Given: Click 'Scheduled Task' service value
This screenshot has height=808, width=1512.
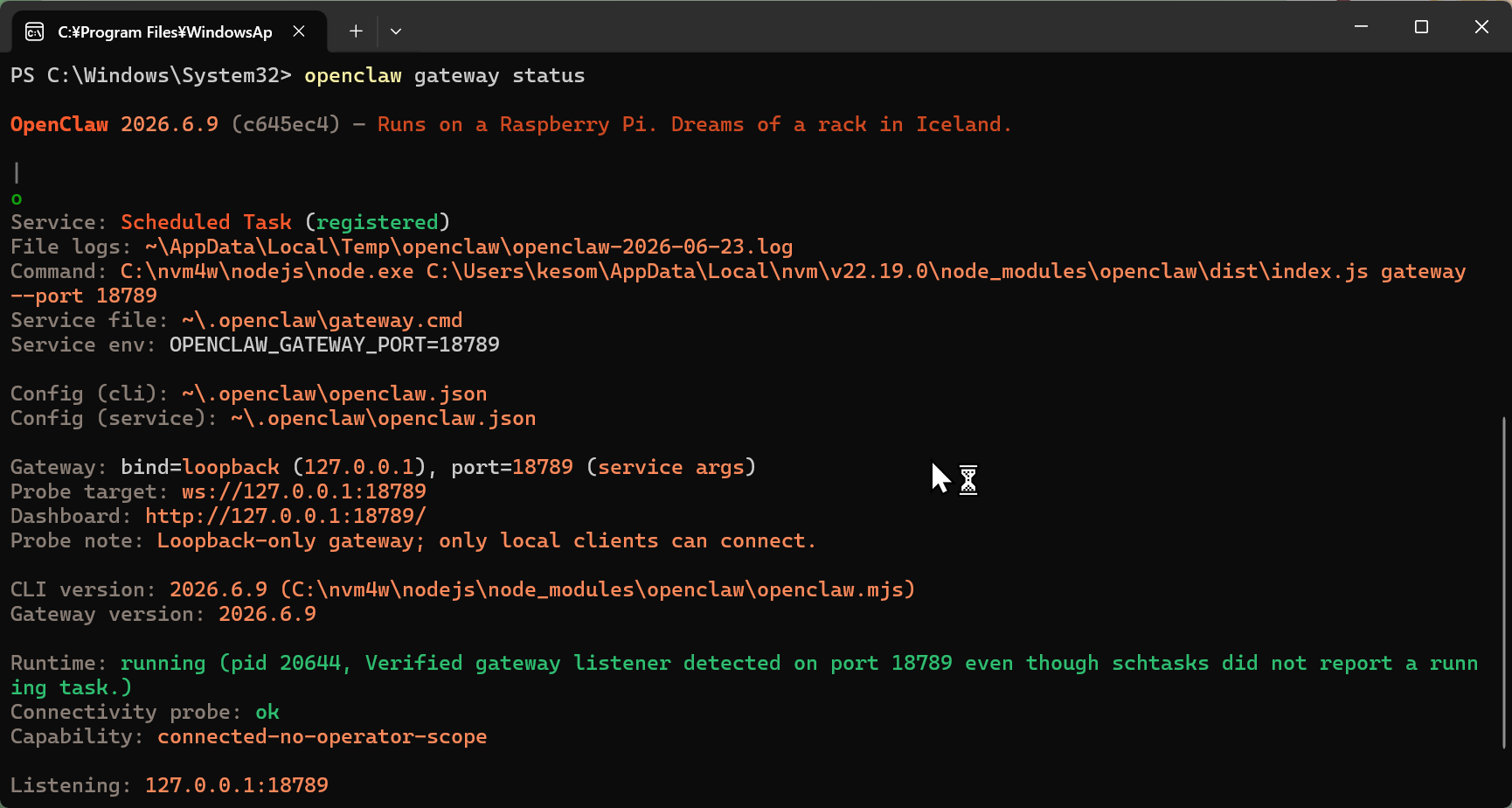Looking at the screenshot, I should tap(206, 223).
